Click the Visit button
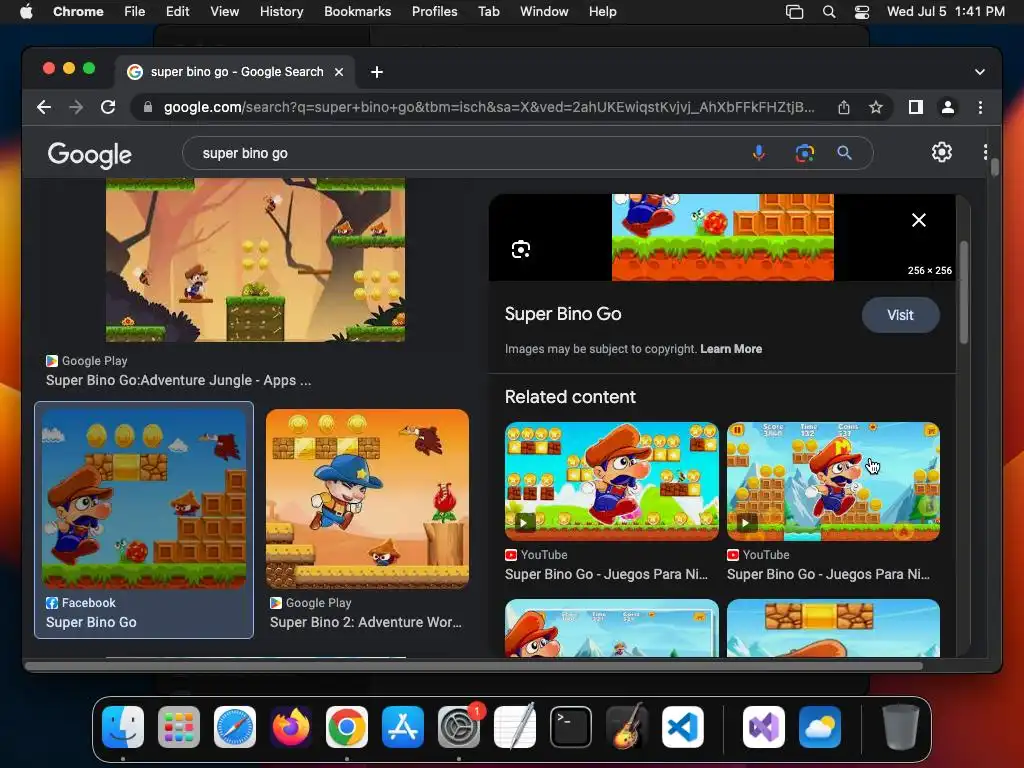 click(x=901, y=315)
